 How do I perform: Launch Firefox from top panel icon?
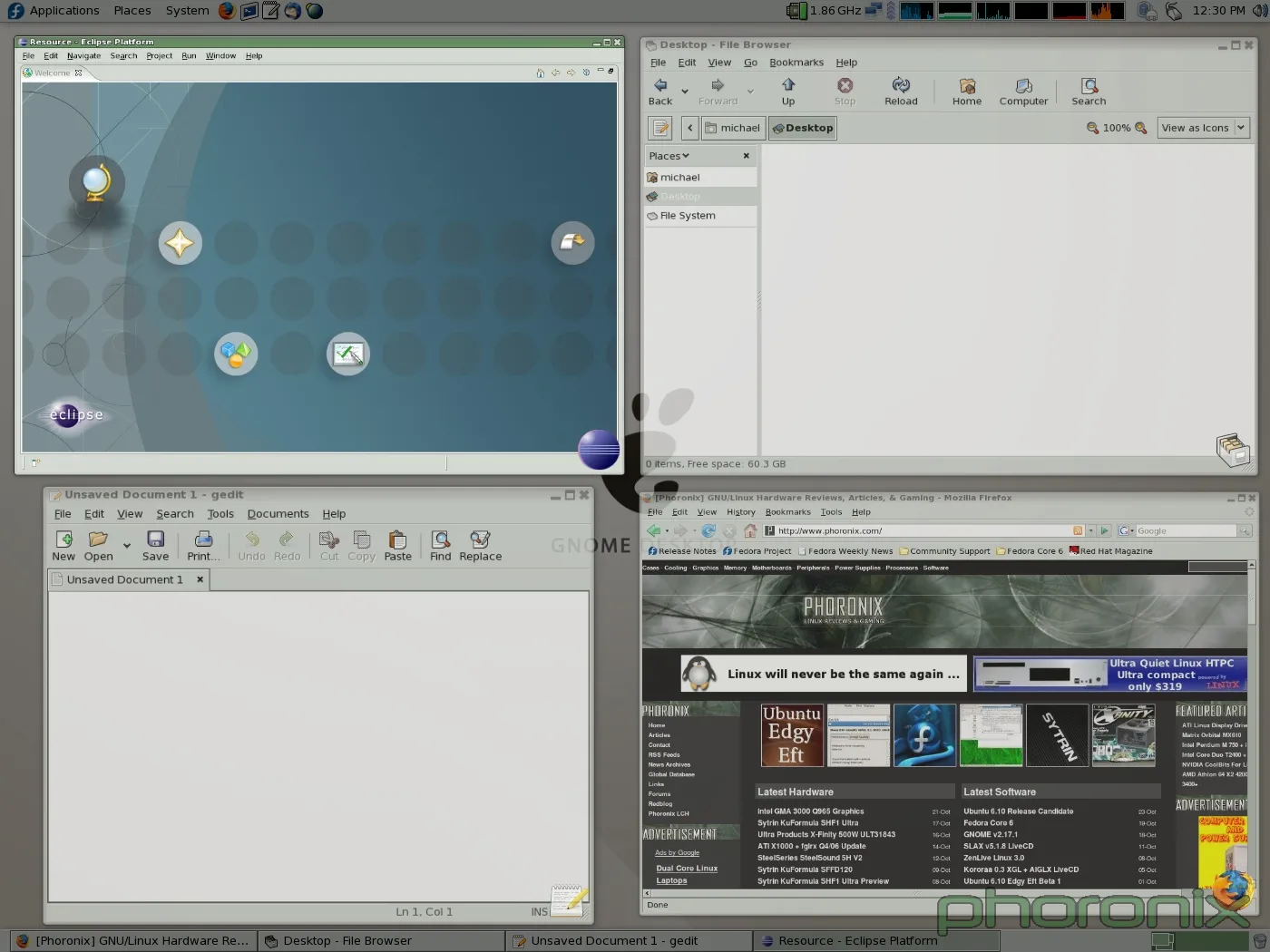point(227,11)
